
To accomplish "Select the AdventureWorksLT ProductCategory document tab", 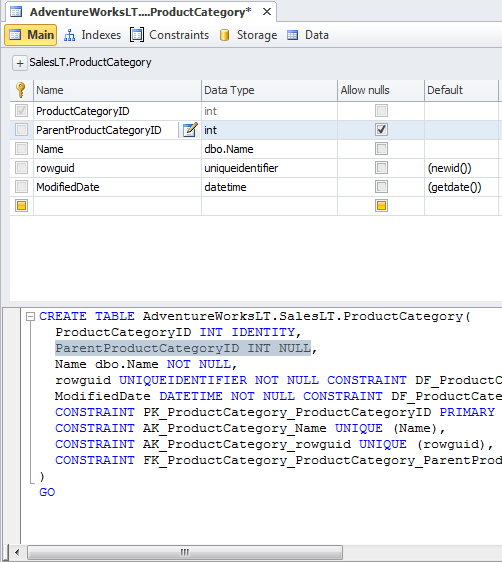I will pos(140,12).
